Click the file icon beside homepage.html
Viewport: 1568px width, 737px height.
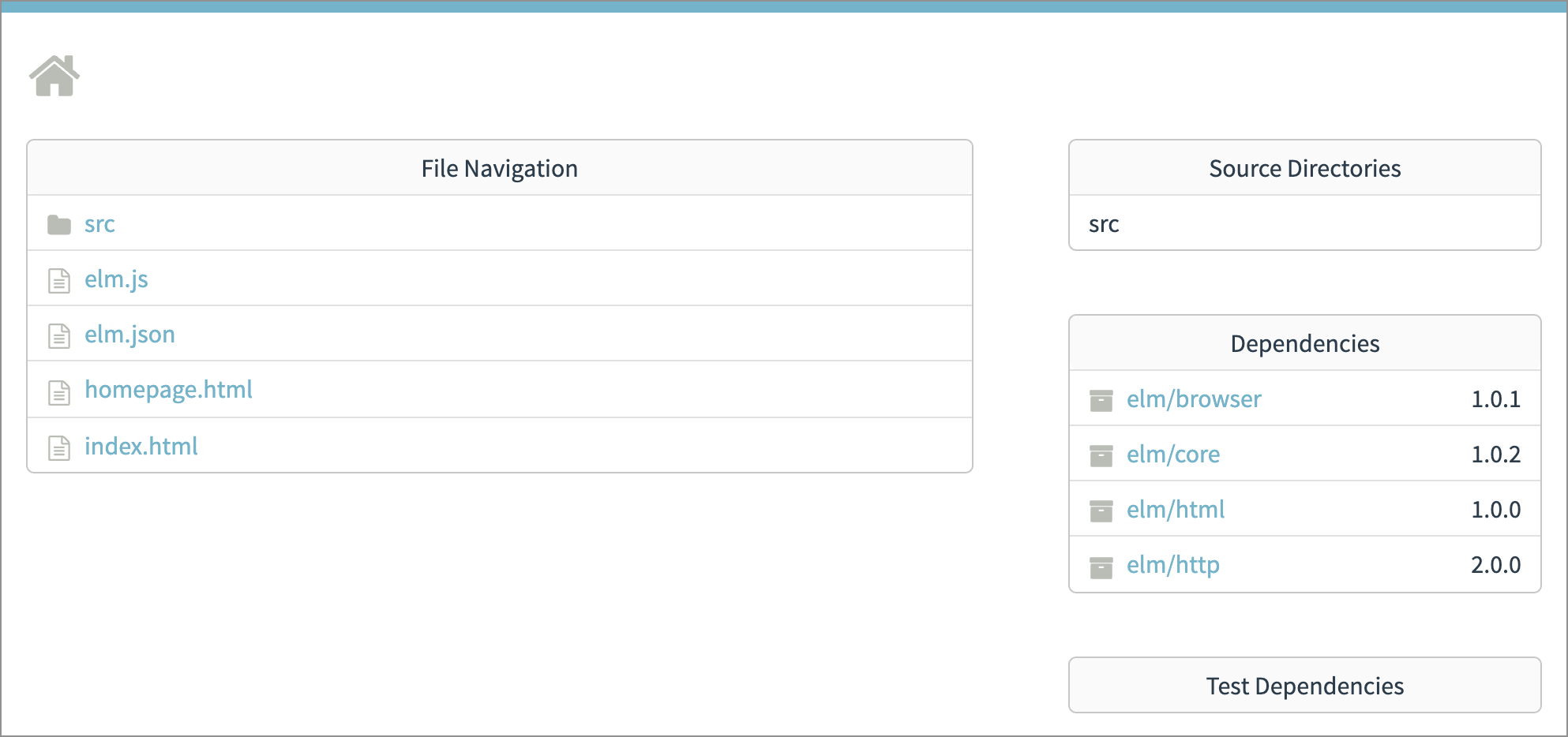(x=59, y=392)
